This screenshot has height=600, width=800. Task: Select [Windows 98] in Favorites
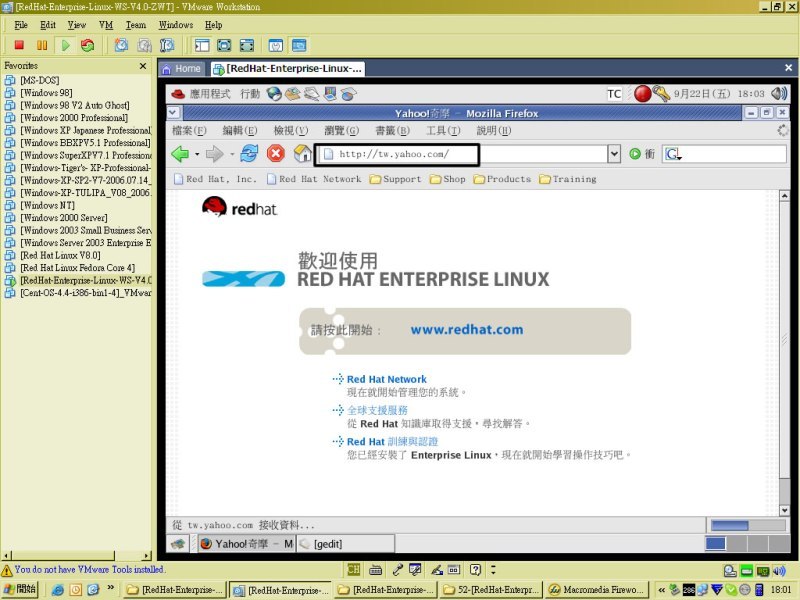click(x=46, y=93)
